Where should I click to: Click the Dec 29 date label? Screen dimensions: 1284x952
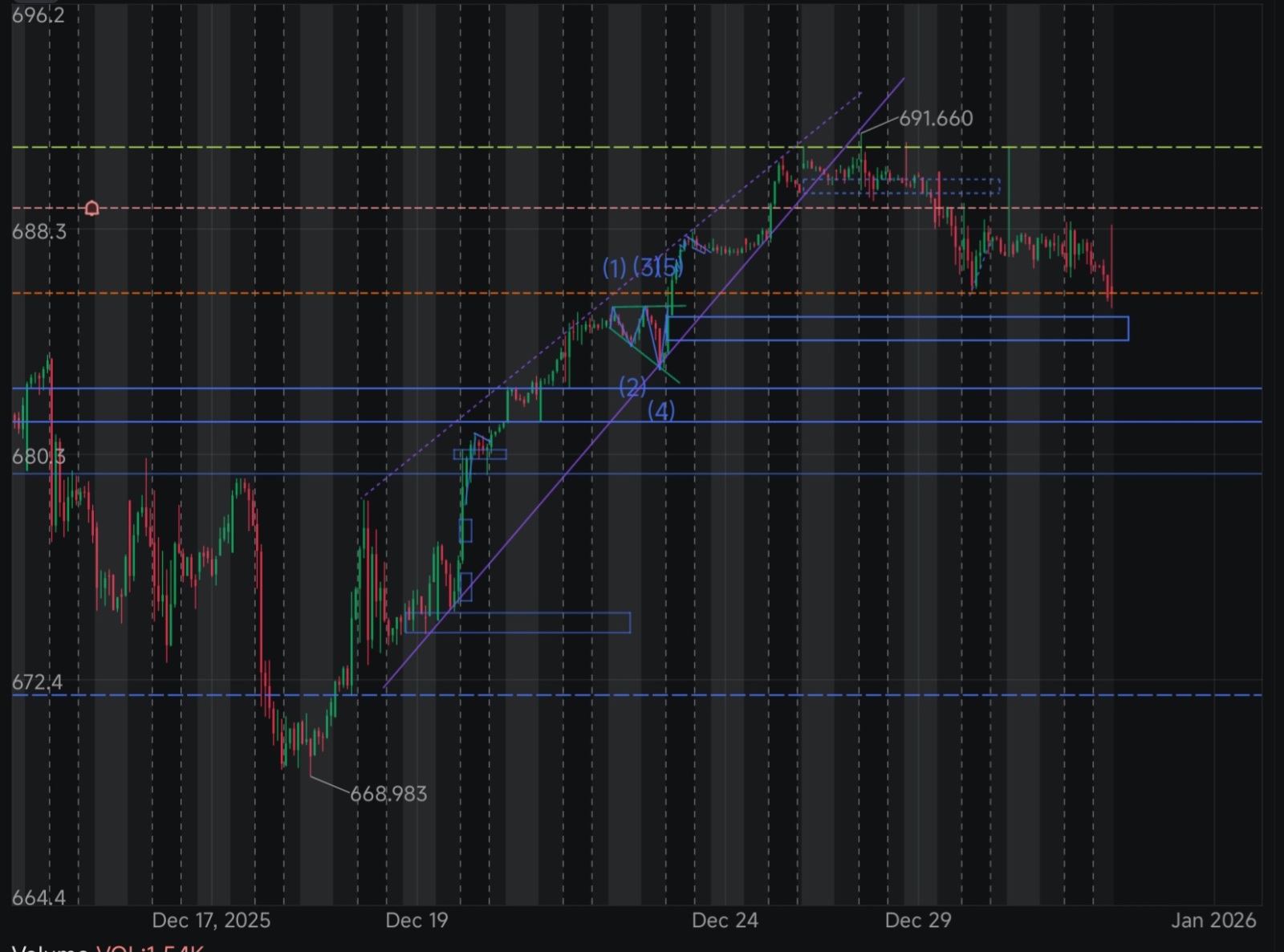point(918,920)
